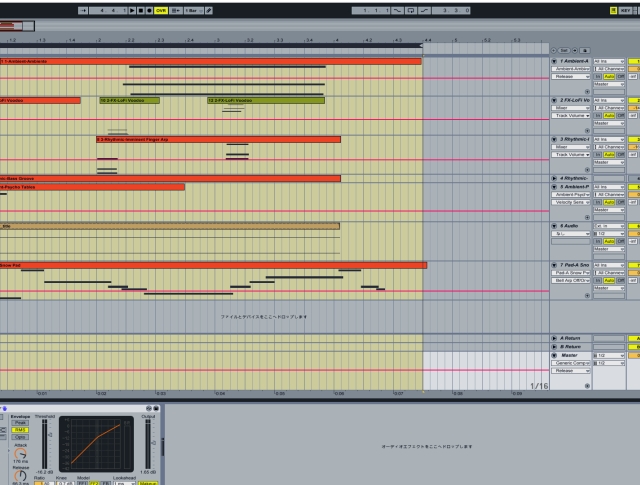
Task: Click the compressor hot-swap preset icon
Action: click(x=147, y=409)
